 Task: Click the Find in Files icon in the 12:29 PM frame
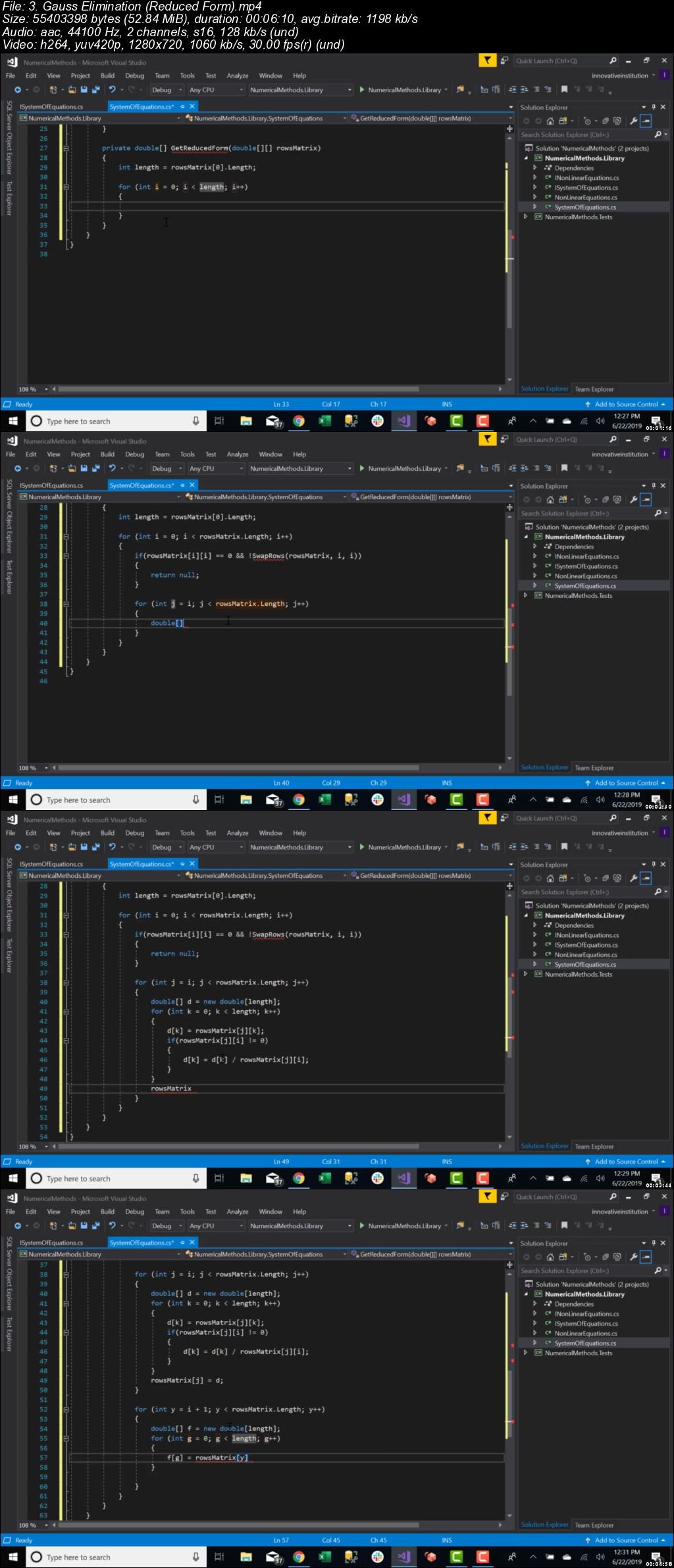(461, 848)
